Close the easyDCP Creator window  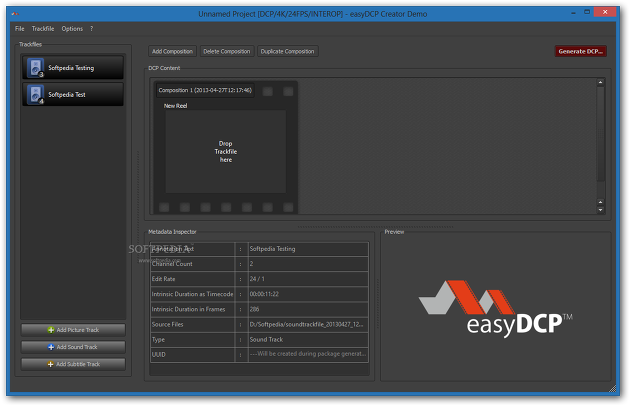[605, 12]
